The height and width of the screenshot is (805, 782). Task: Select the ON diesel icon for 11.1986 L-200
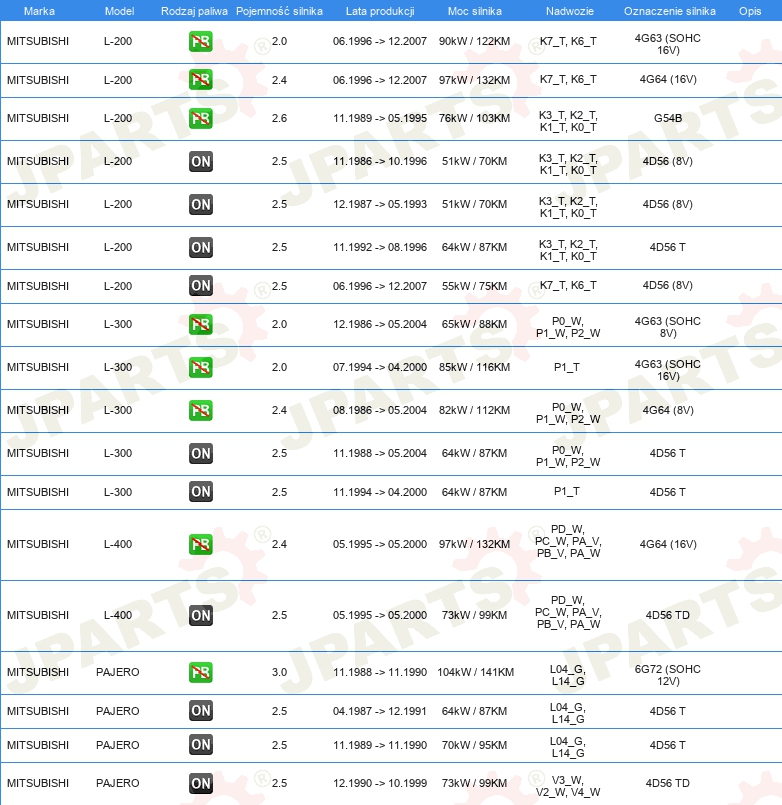coord(201,162)
